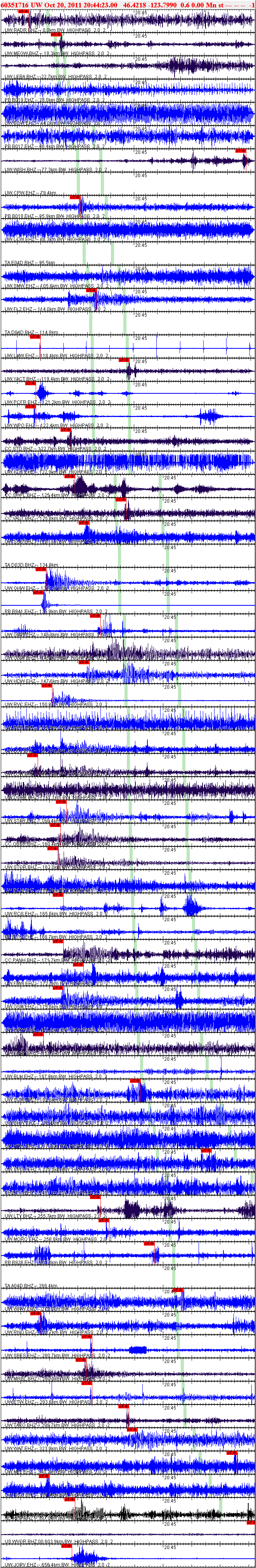Click the red pick marker on the HDW trace
Image resolution: width=256 pixels, height=1568 pixels.
click(x=83, y=662)
